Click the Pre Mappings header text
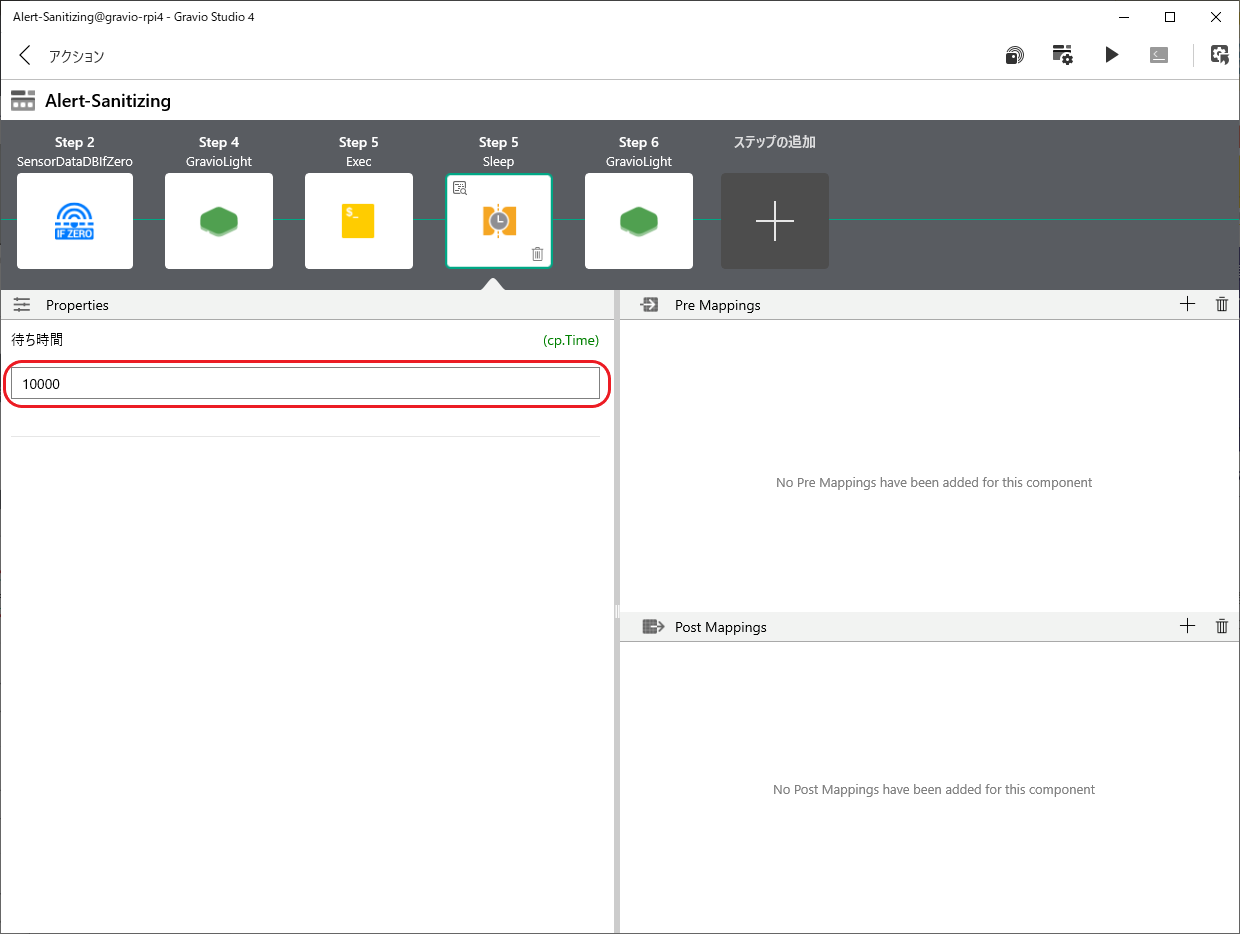 pyautogui.click(x=717, y=305)
